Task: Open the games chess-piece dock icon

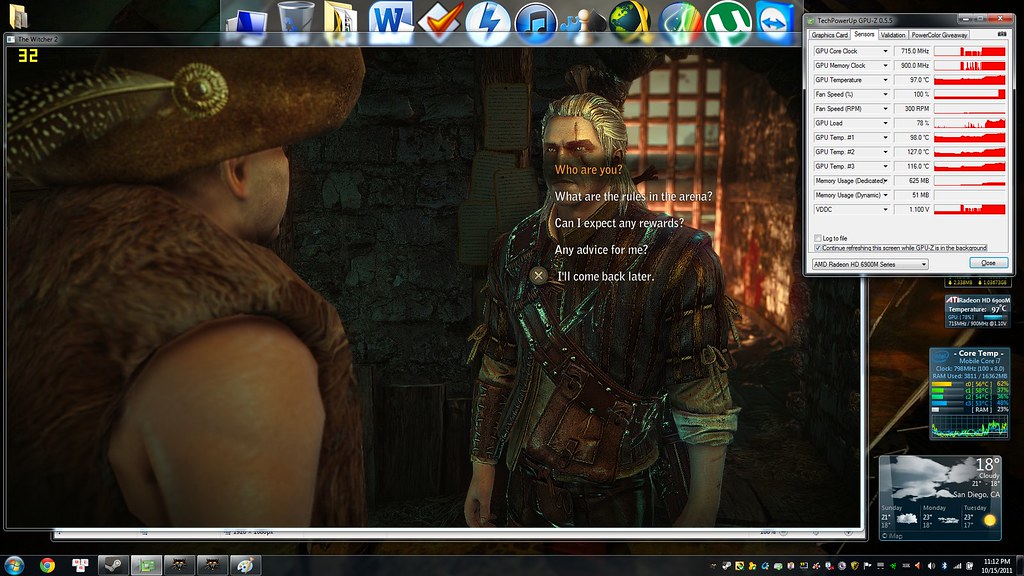Action: tap(583, 25)
